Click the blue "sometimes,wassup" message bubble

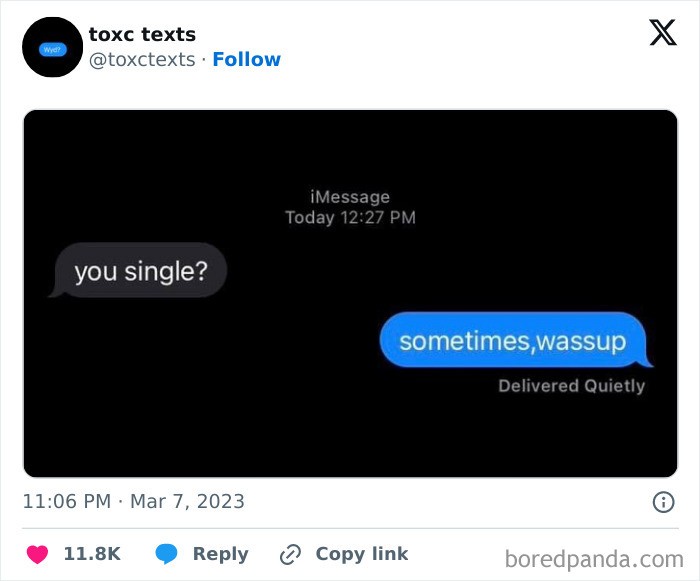[513, 342]
